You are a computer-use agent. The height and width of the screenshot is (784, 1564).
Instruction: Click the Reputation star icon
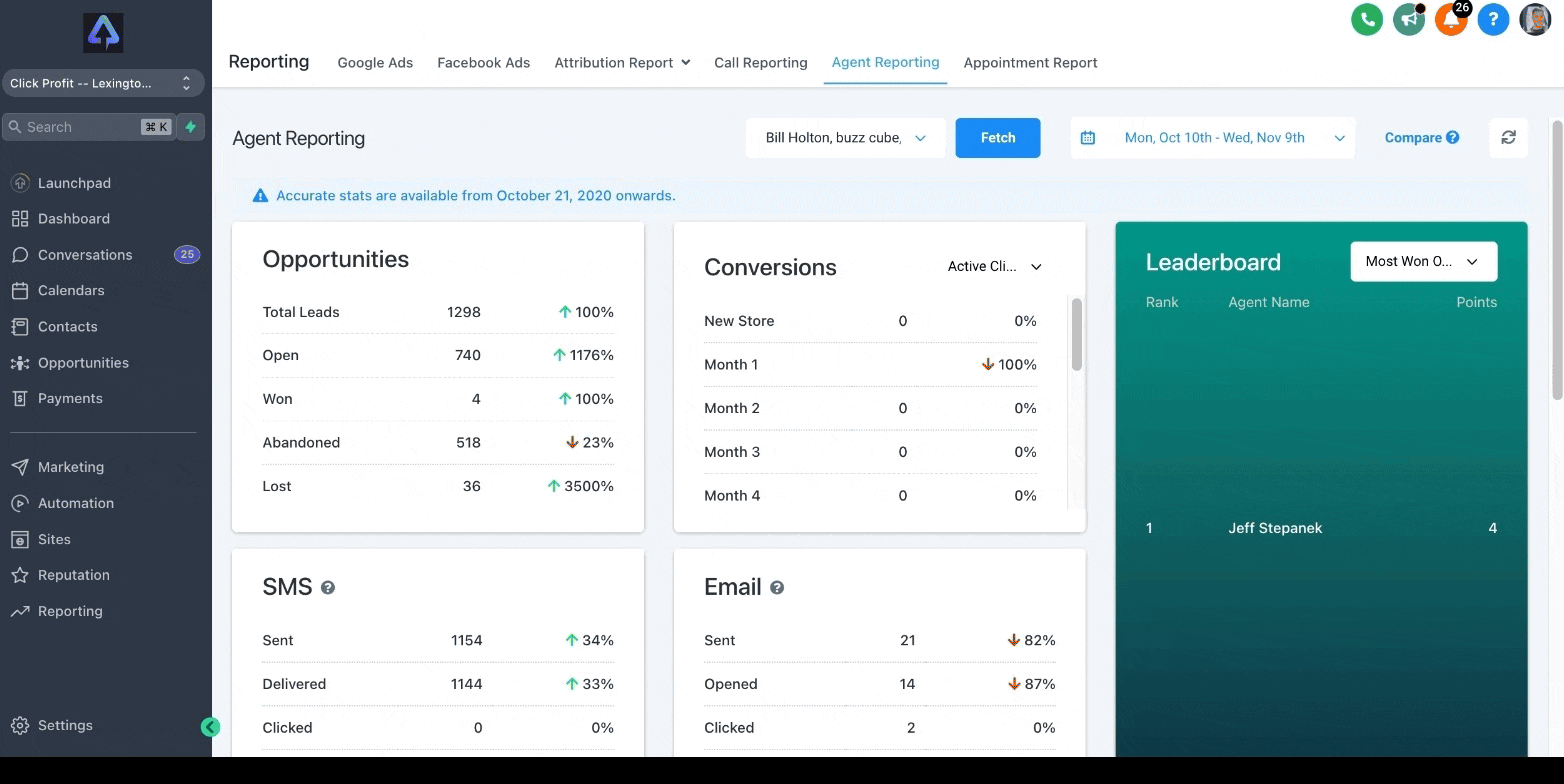(x=20, y=575)
